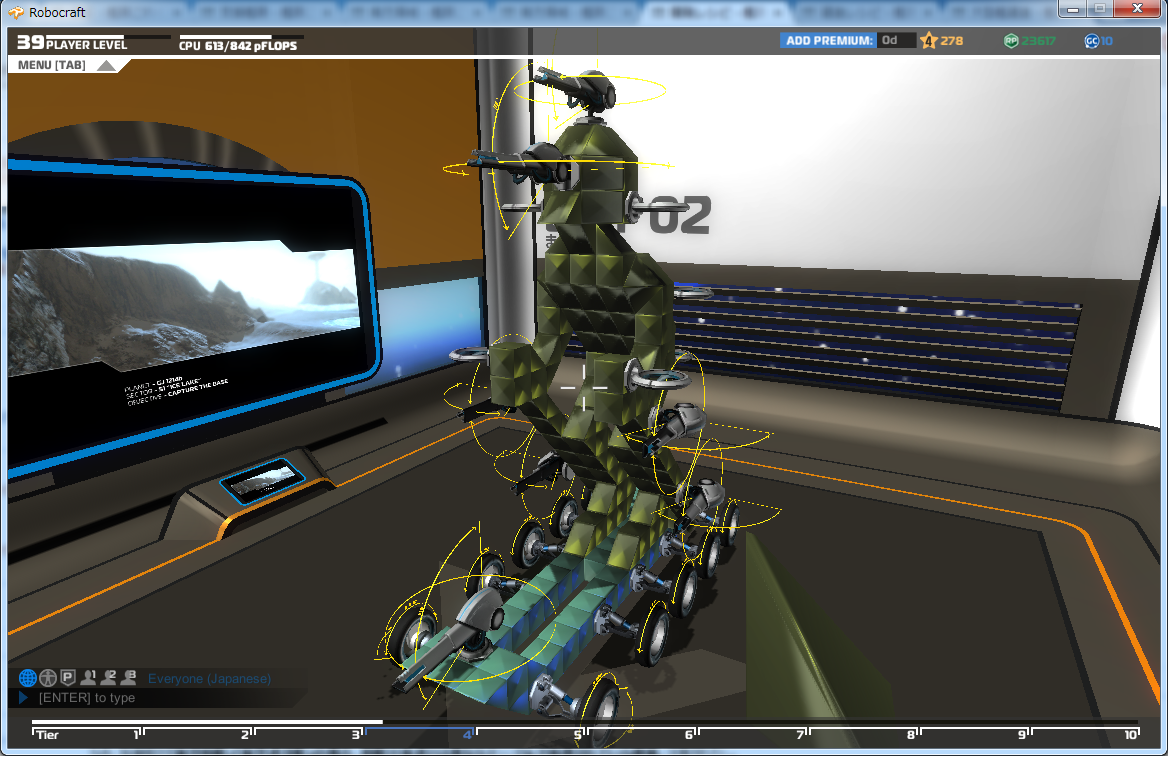This screenshot has height=758, width=1169.
Task: Click the player level progress bar
Action: click(108, 37)
